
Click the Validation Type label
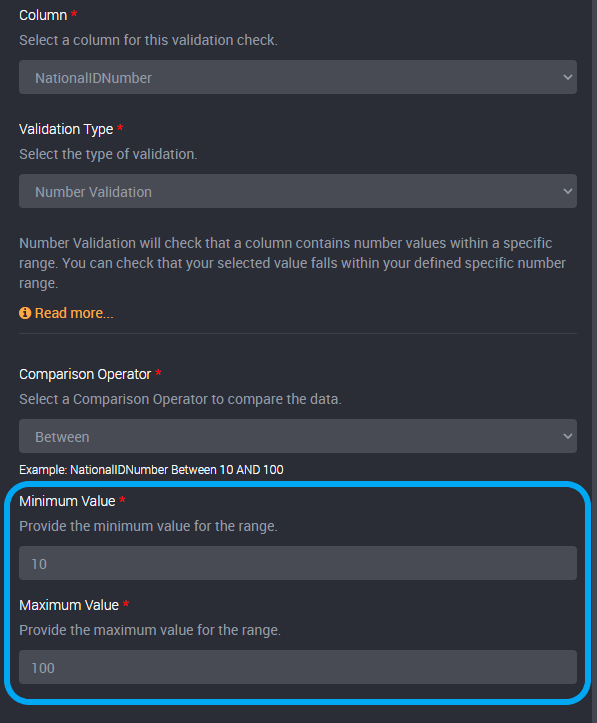[x=66, y=129]
